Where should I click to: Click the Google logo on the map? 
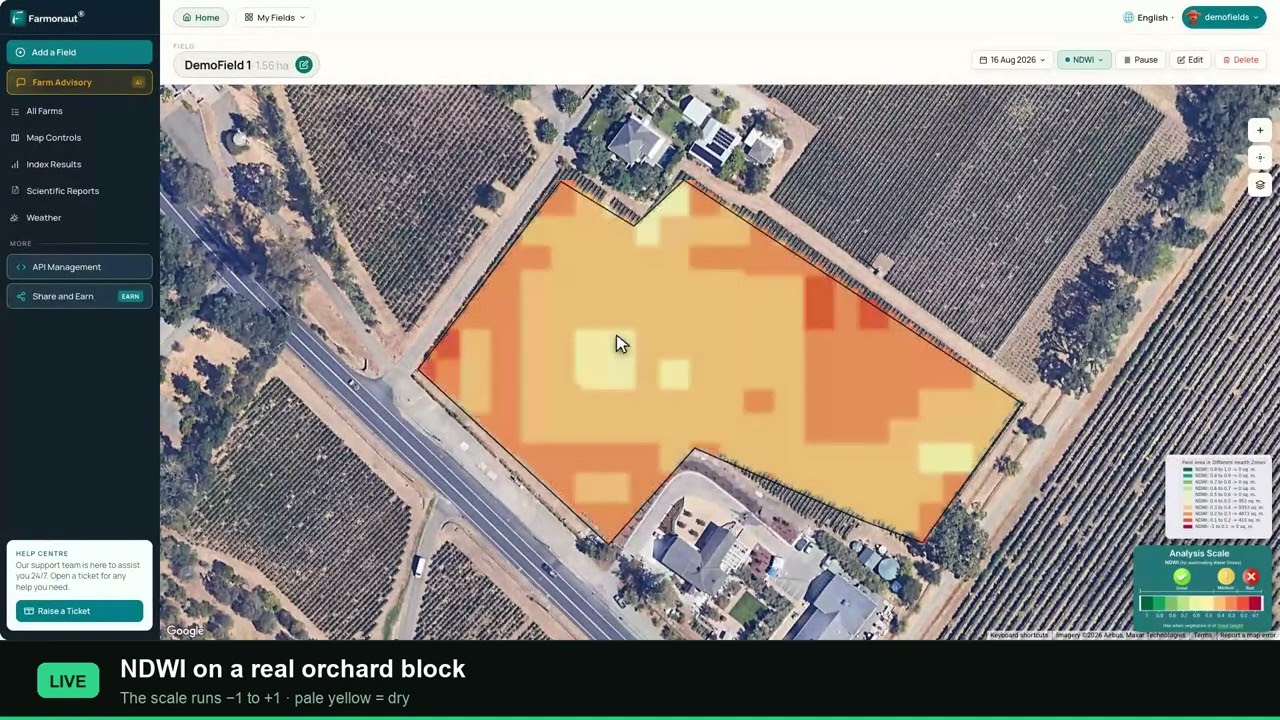185,631
